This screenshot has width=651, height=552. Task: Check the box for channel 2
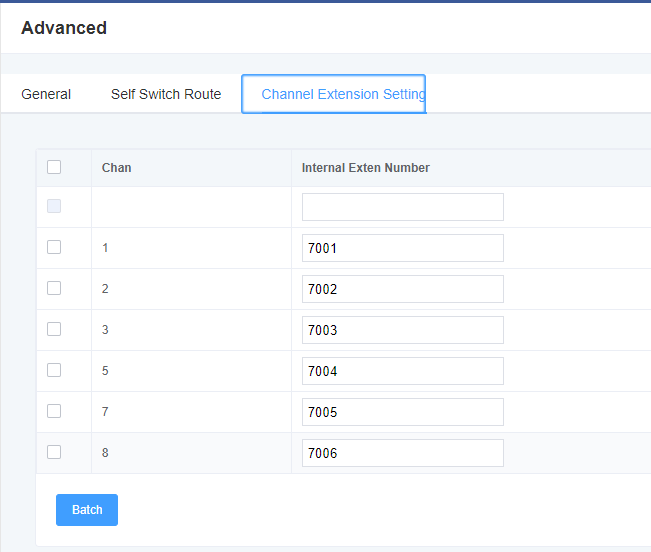click(x=54, y=288)
